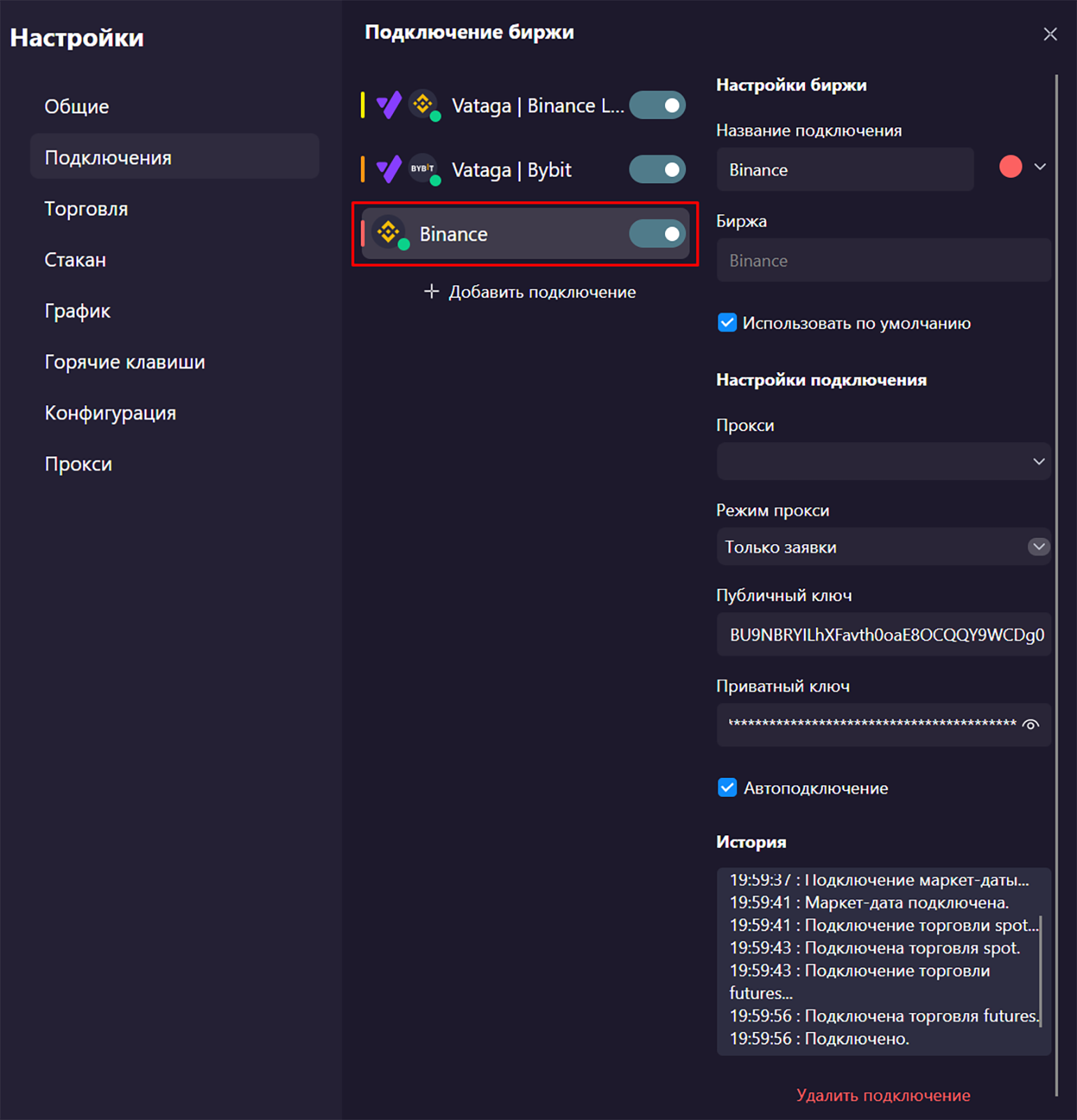Screen dimensions: 1077x1120
Task: Reveal private key with the eye icon
Action: [1030, 724]
